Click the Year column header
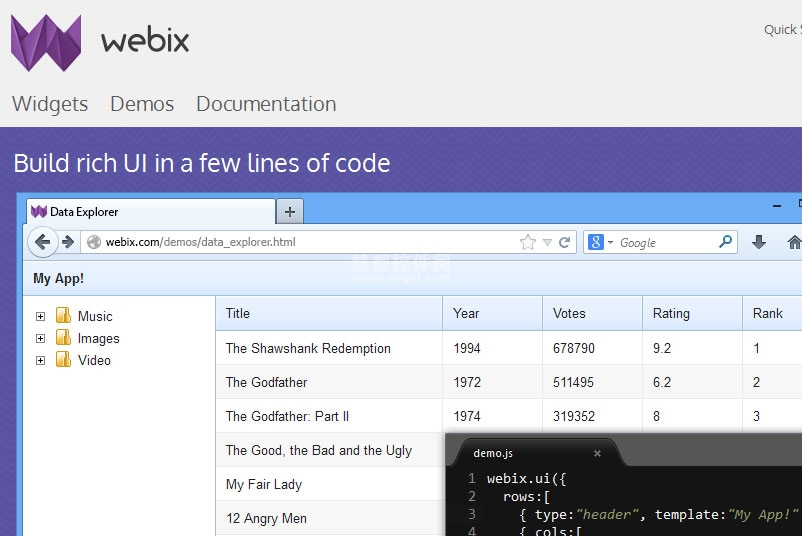802x536 pixels. coord(492,313)
